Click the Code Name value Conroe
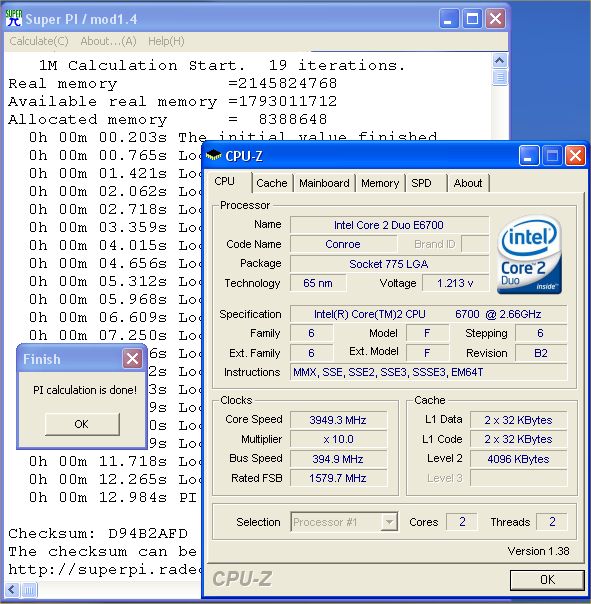 (343, 244)
